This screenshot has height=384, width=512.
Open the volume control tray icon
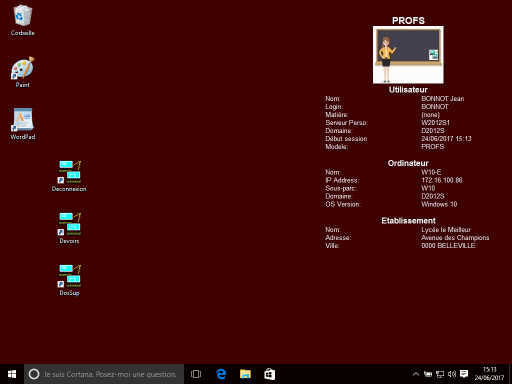pyautogui.click(x=452, y=374)
